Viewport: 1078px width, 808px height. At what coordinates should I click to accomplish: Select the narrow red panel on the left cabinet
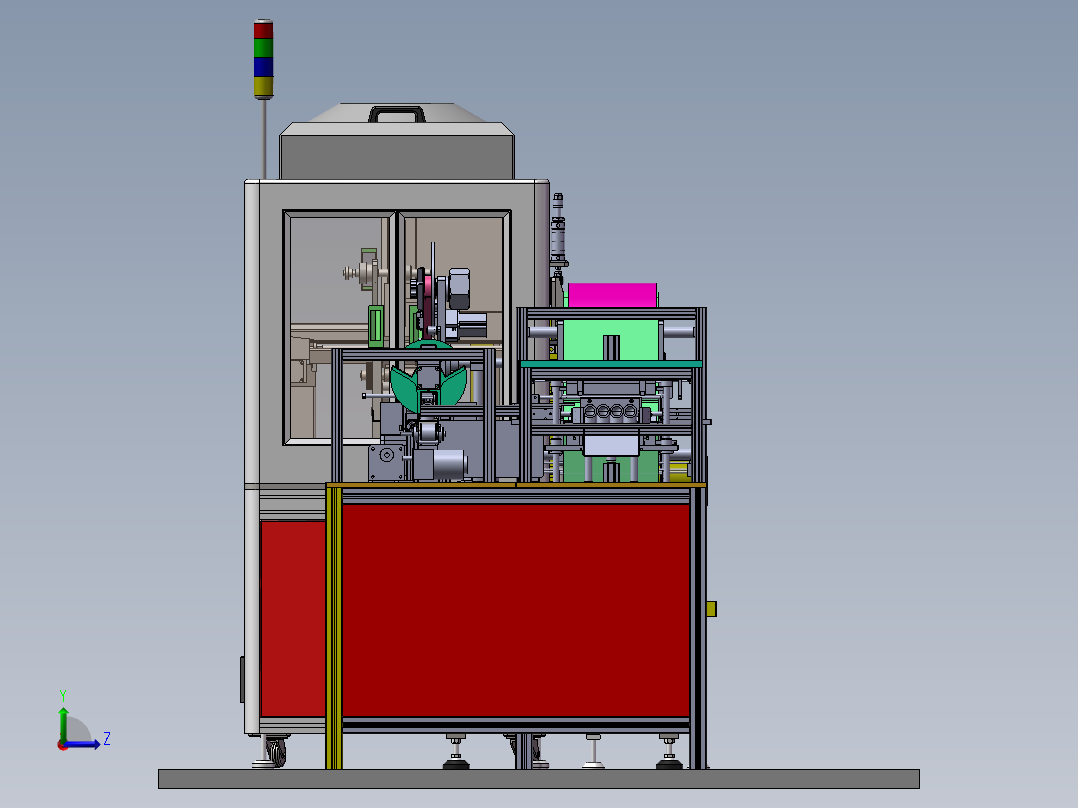click(x=294, y=619)
